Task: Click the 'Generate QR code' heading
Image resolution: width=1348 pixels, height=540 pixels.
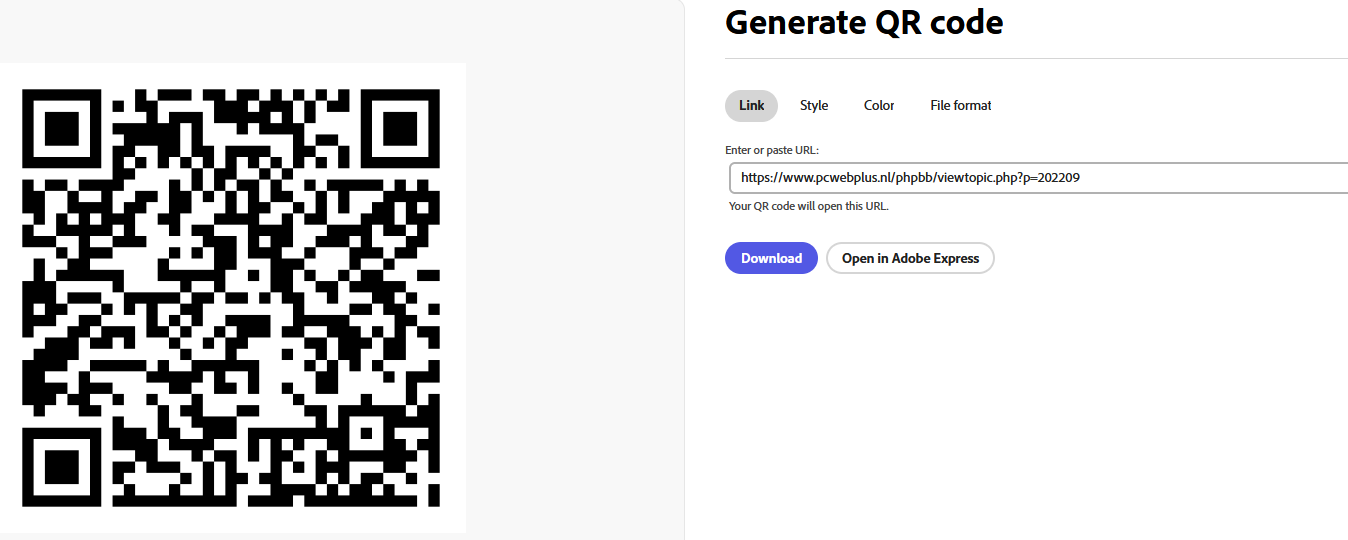Action: (864, 21)
